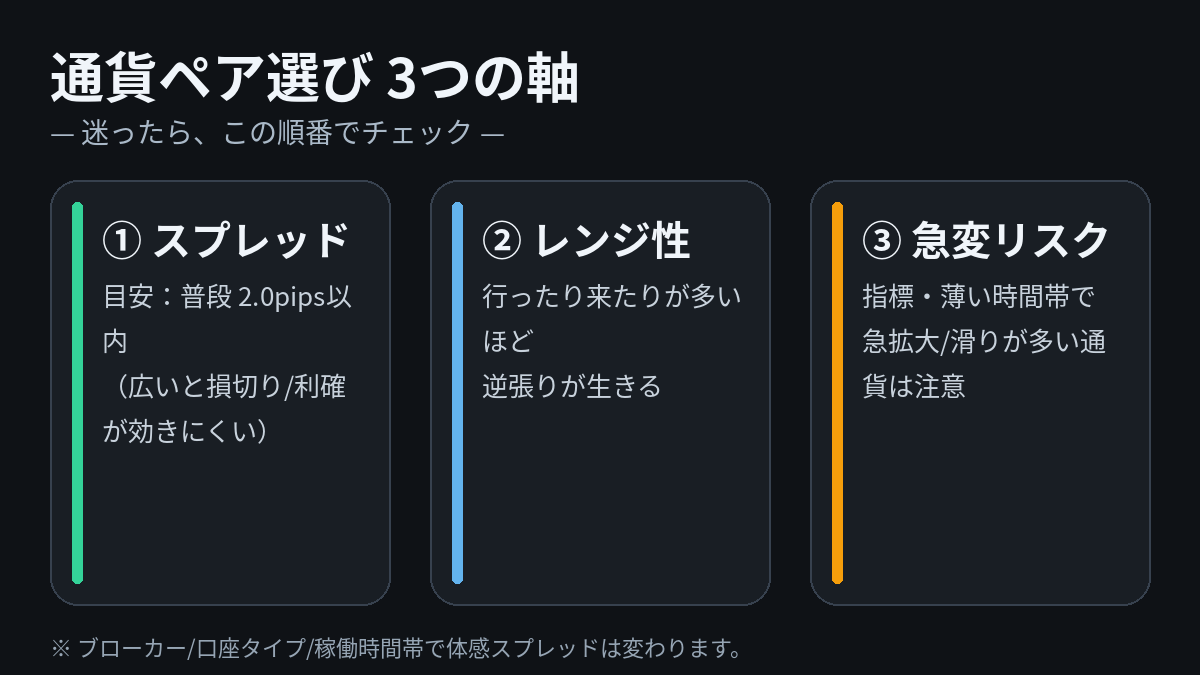Click the line 行ったり来たりが多いほど
The image size is (1200, 675).
pyautogui.click(x=611, y=298)
